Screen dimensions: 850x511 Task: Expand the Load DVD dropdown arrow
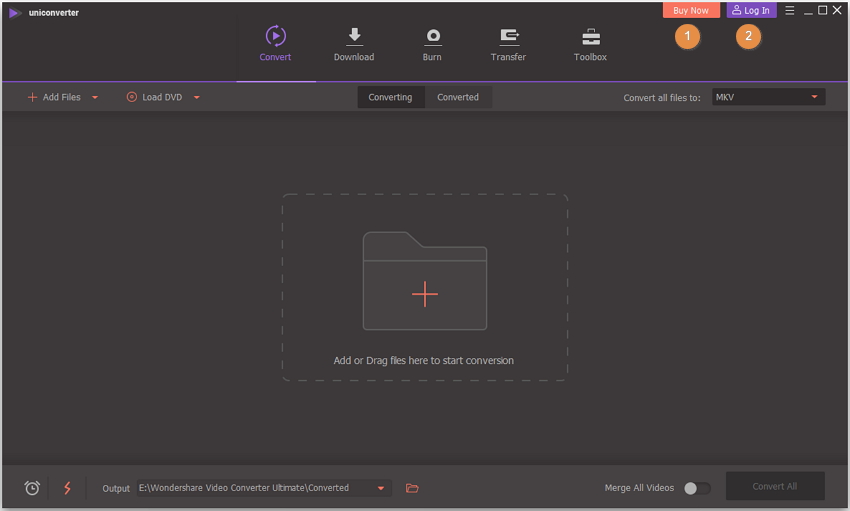pyautogui.click(x=197, y=98)
